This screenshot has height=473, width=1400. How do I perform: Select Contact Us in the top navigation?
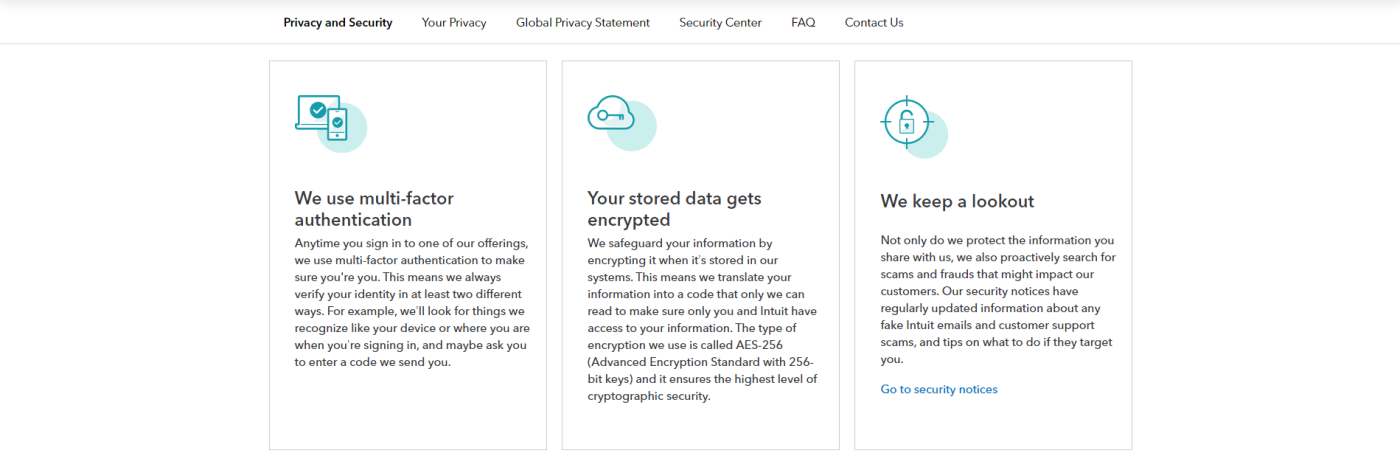coord(874,22)
